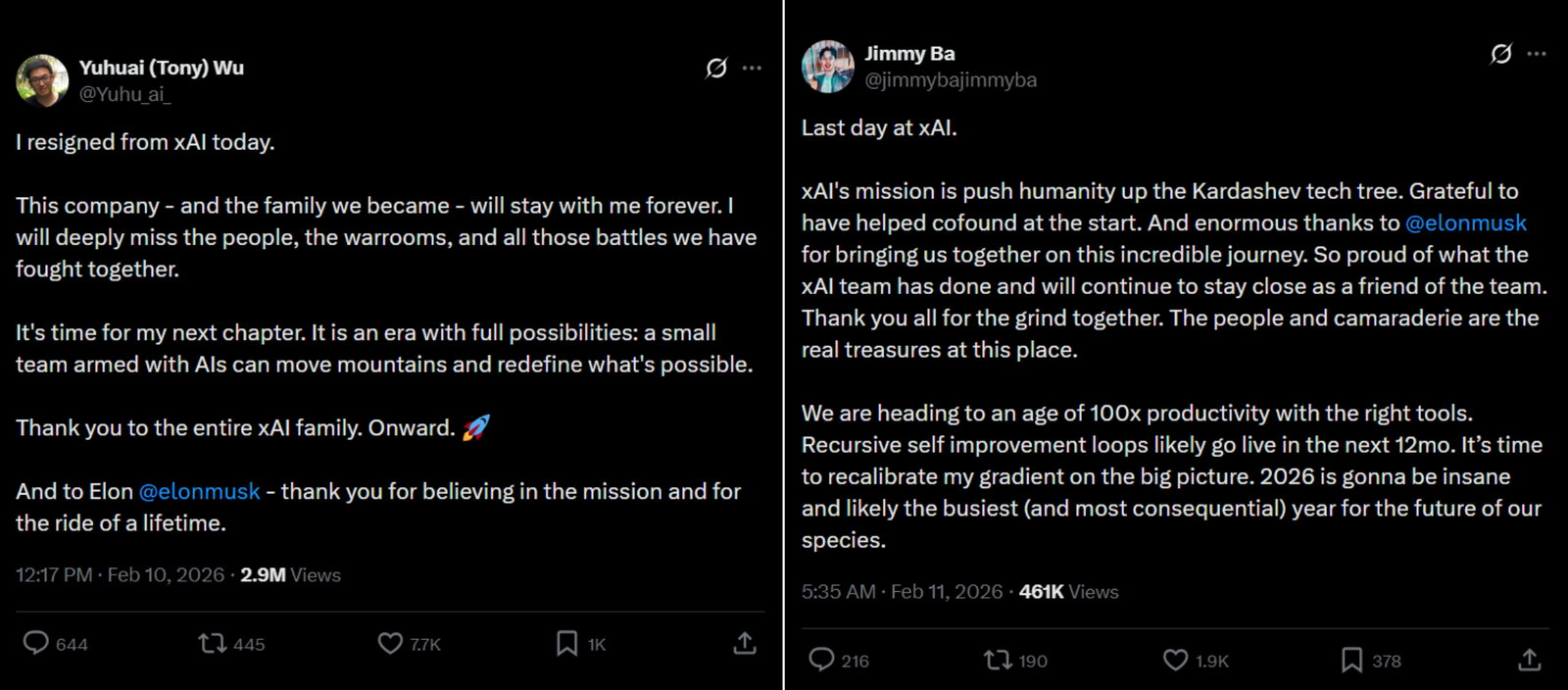Like Jimmy Ba's tweet

[x=1174, y=661]
